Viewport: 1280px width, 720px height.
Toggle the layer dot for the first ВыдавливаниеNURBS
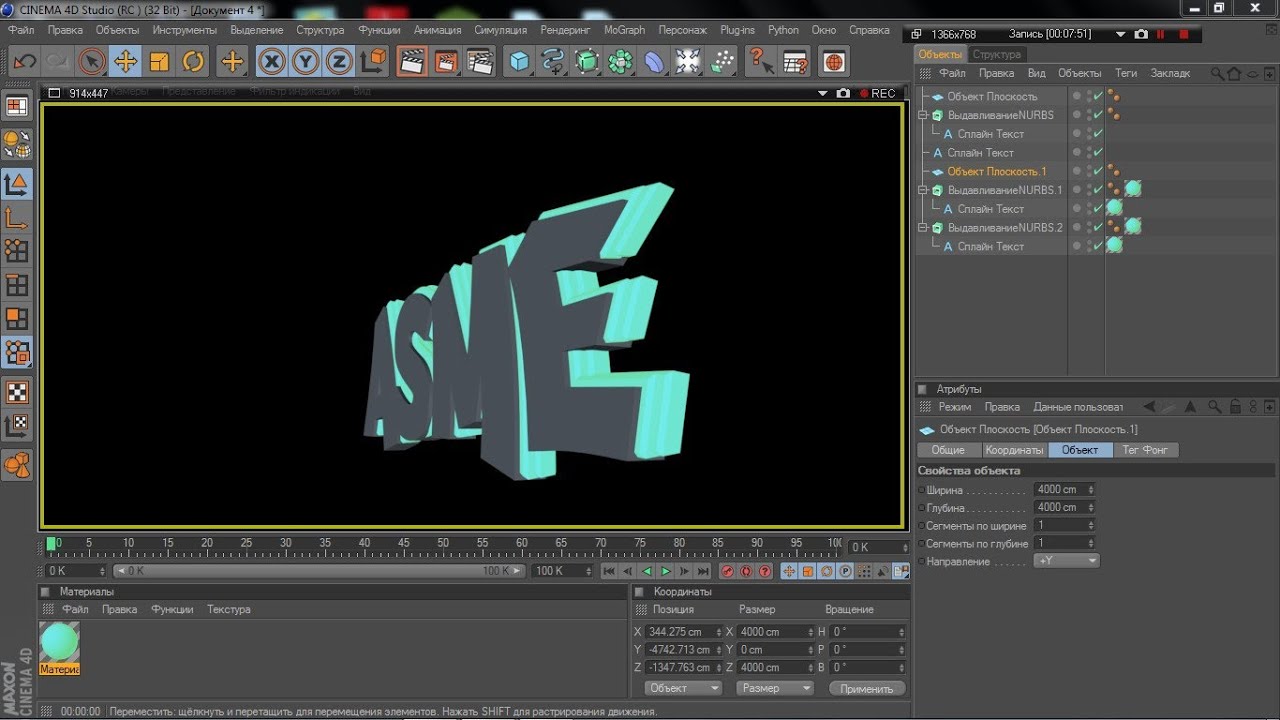point(1077,115)
